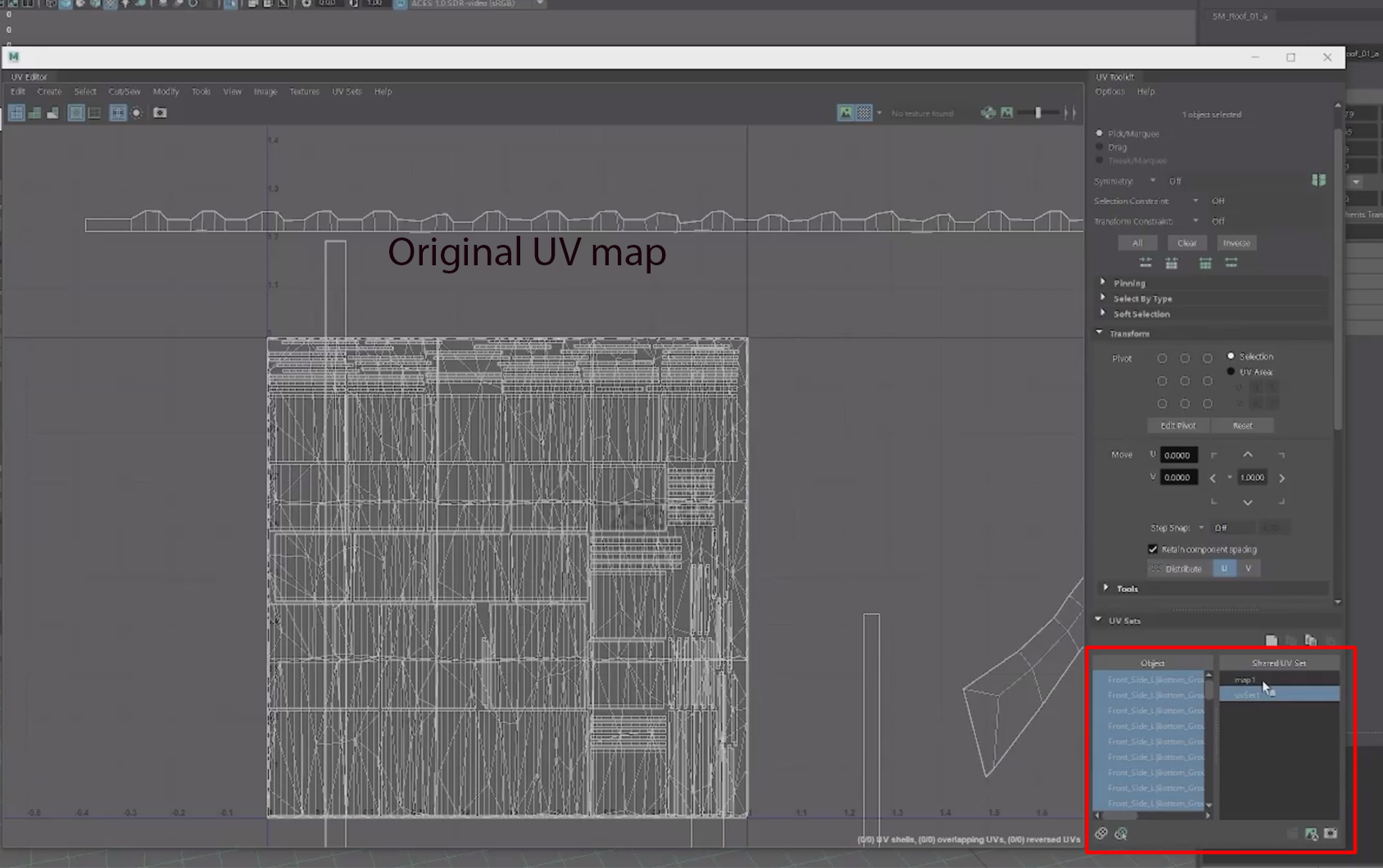
Task: Click the grow along loop icon
Action: [x=1231, y=263]
